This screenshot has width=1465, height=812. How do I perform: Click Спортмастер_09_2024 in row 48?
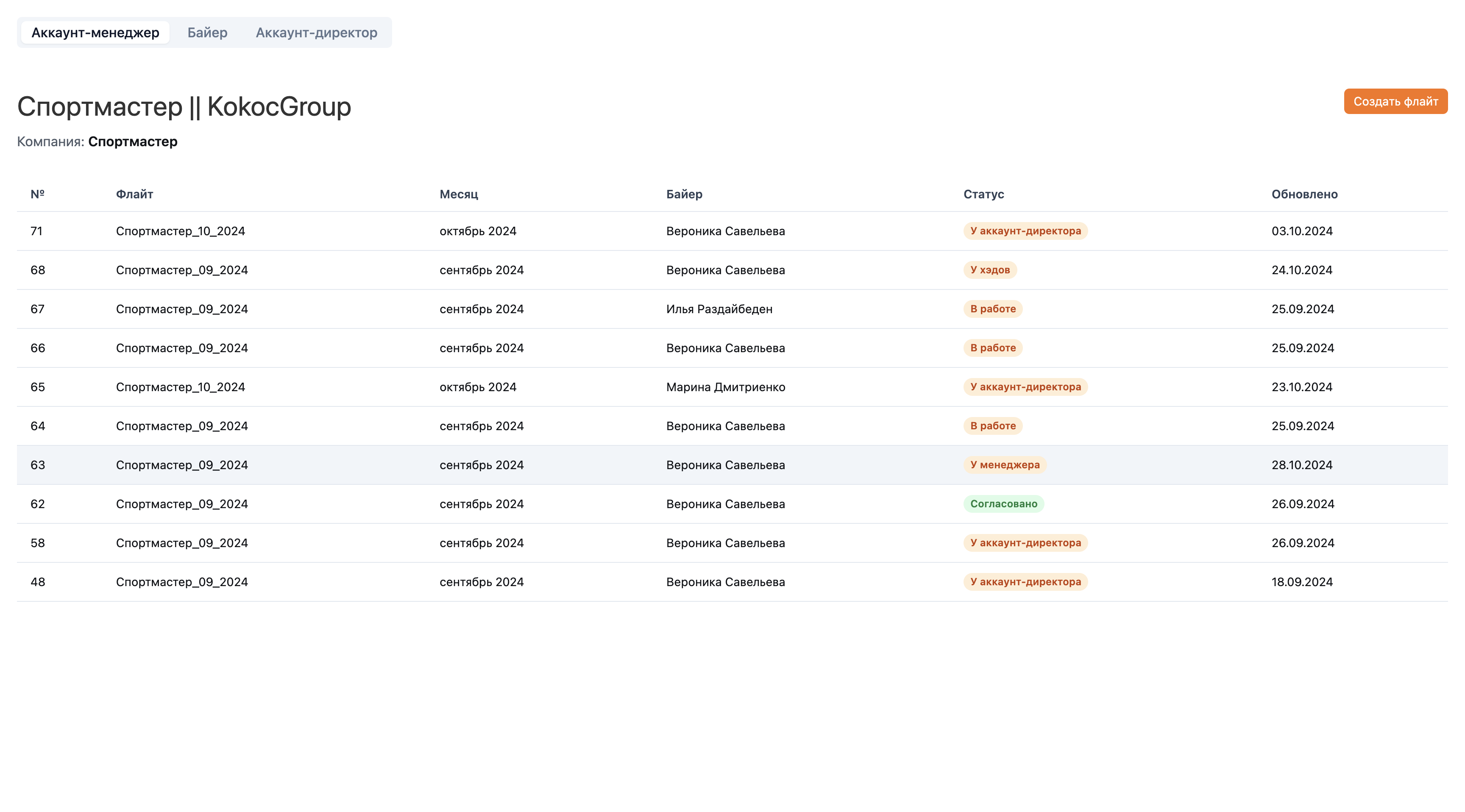[182, 582]
